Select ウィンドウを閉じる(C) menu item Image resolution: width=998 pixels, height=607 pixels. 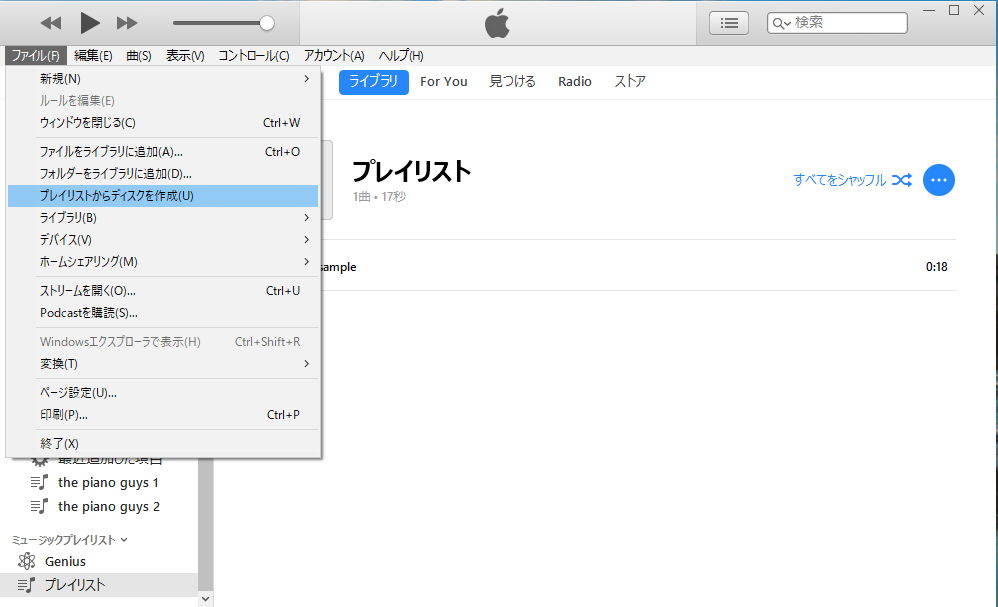click(163, 123)
